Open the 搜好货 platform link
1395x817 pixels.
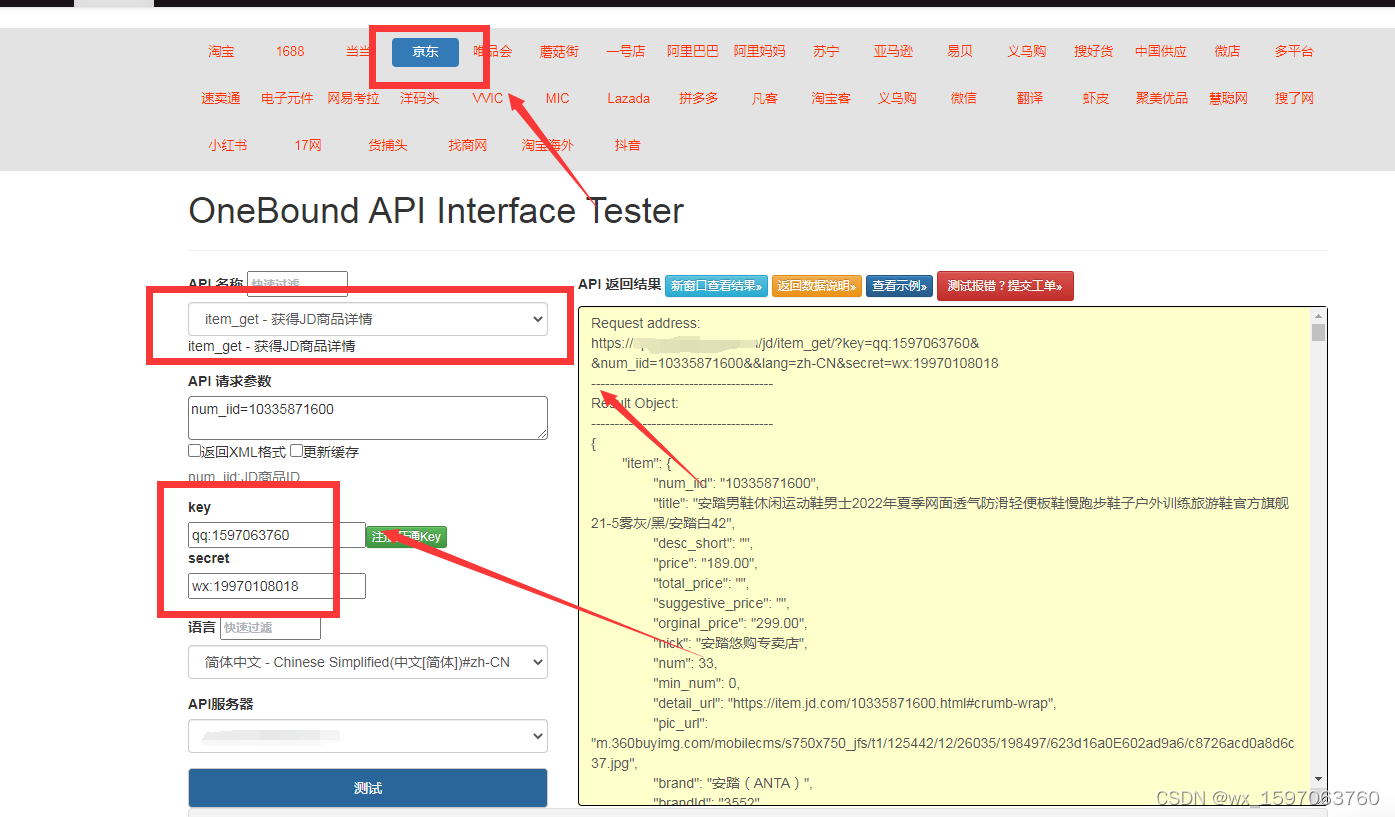pyautogui.click(x=1094, y=51)
